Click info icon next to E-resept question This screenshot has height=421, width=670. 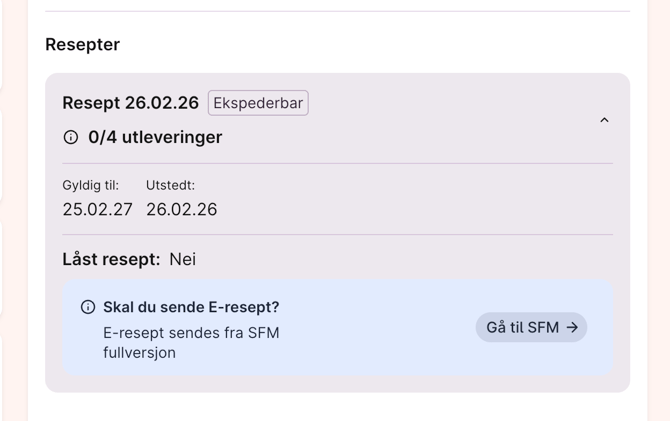tap(88, 307)
